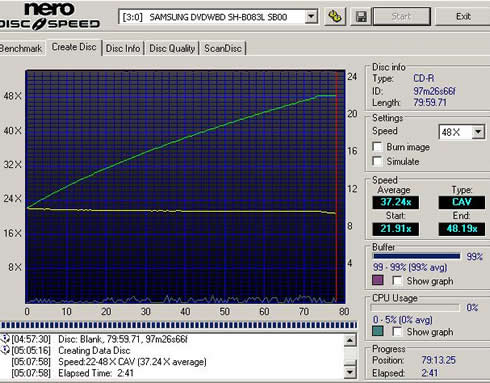The width and height of the screenshot is (490, 383).
Task: Click the Start button
Action: [401, 16]
